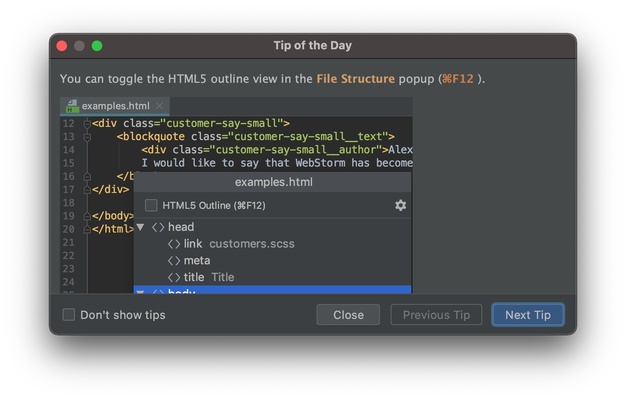Screen dimensions: 626x400
Task: Fold the blockquote block at line 13
Action: pos(87,137)
